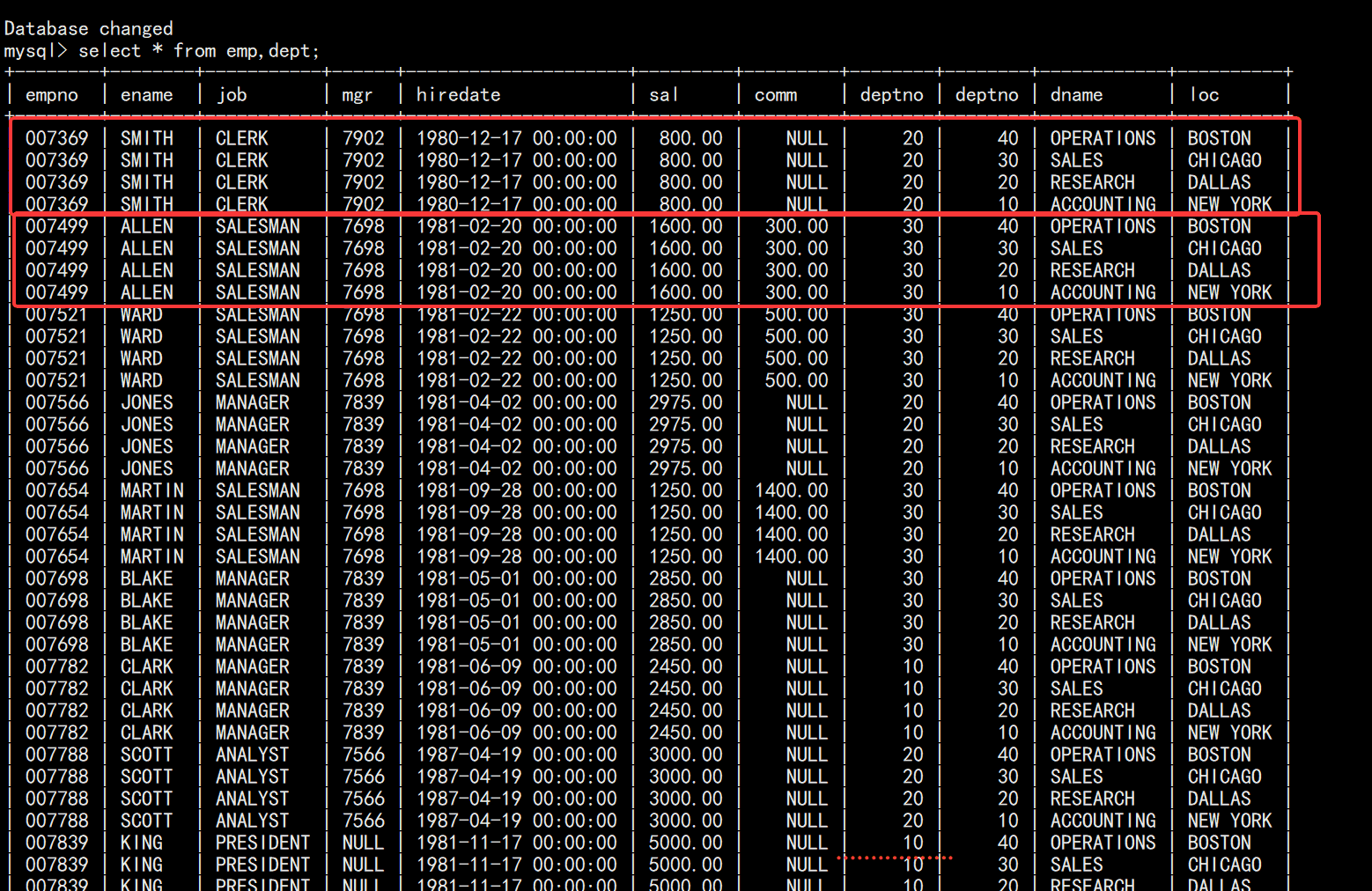This screenshot has width=1372, height=891.
Task: Click the mysql prompt command line
Action: click(162, 51)
